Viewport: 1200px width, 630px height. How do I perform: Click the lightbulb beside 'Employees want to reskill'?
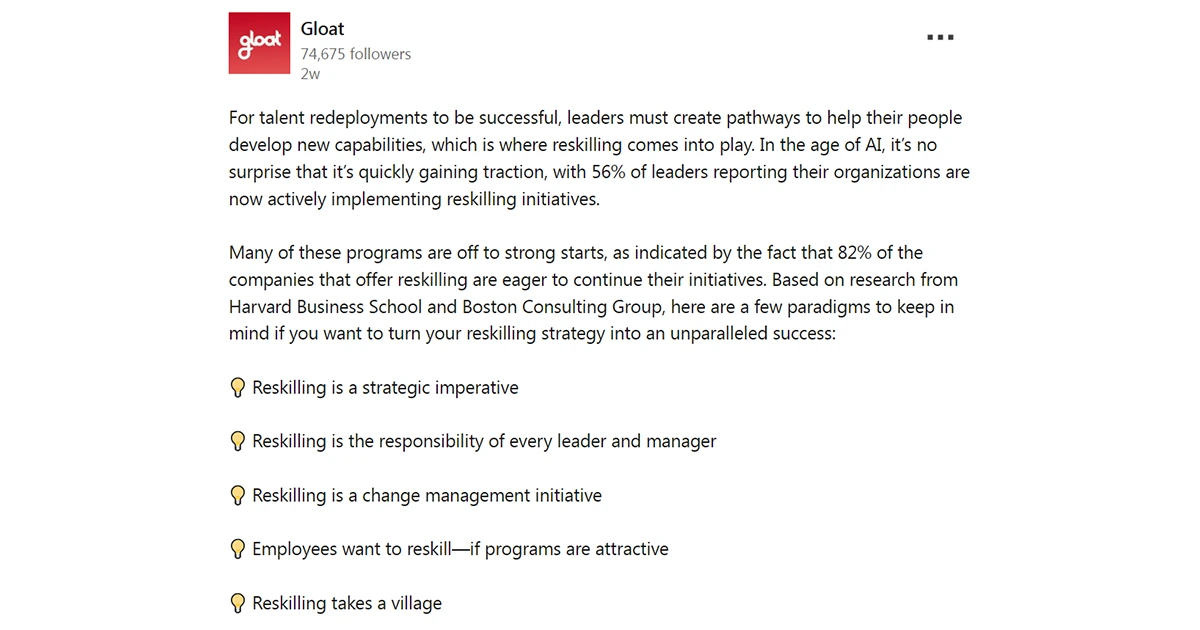tap(238, 550)
